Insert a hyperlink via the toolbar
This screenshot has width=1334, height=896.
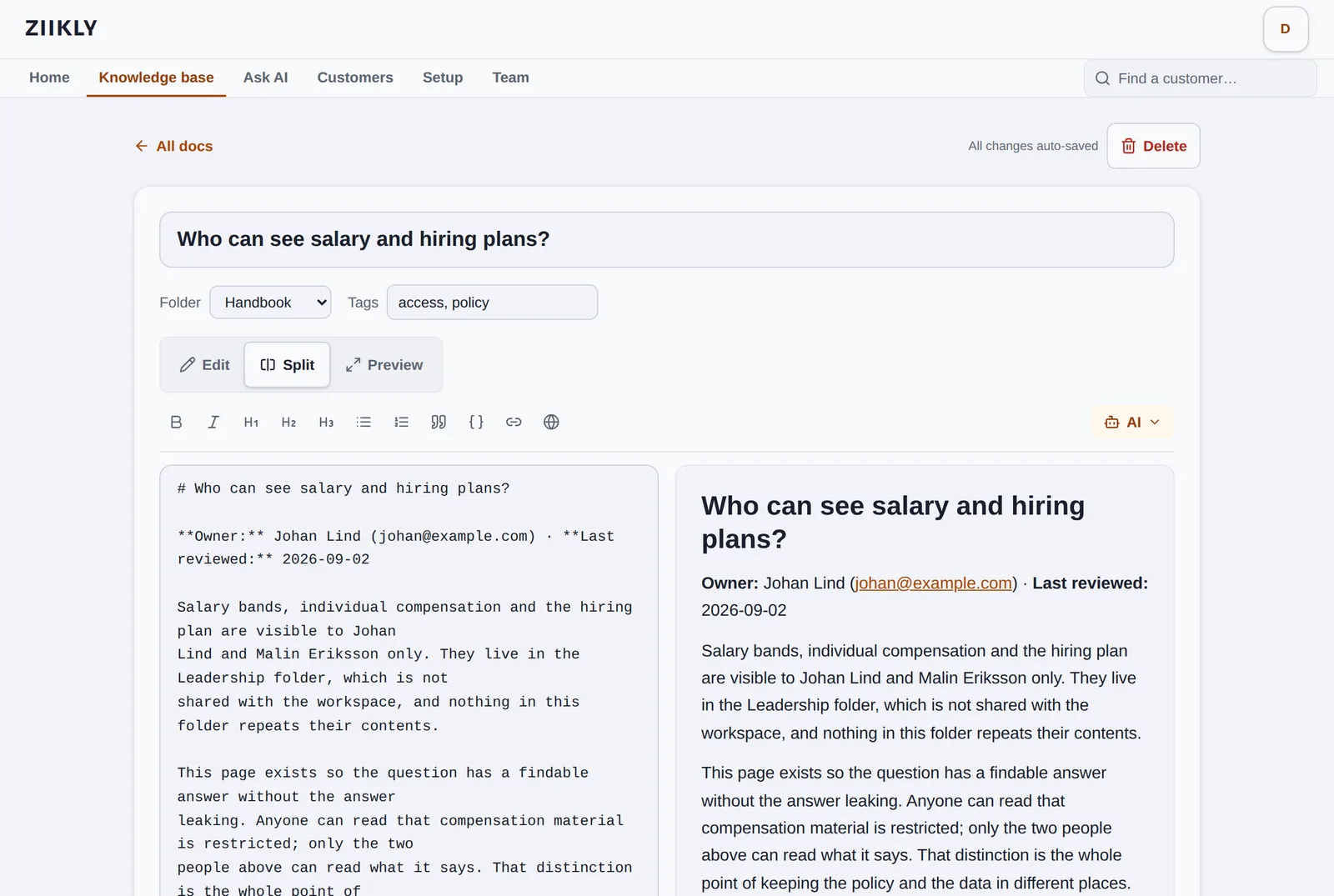514,422
